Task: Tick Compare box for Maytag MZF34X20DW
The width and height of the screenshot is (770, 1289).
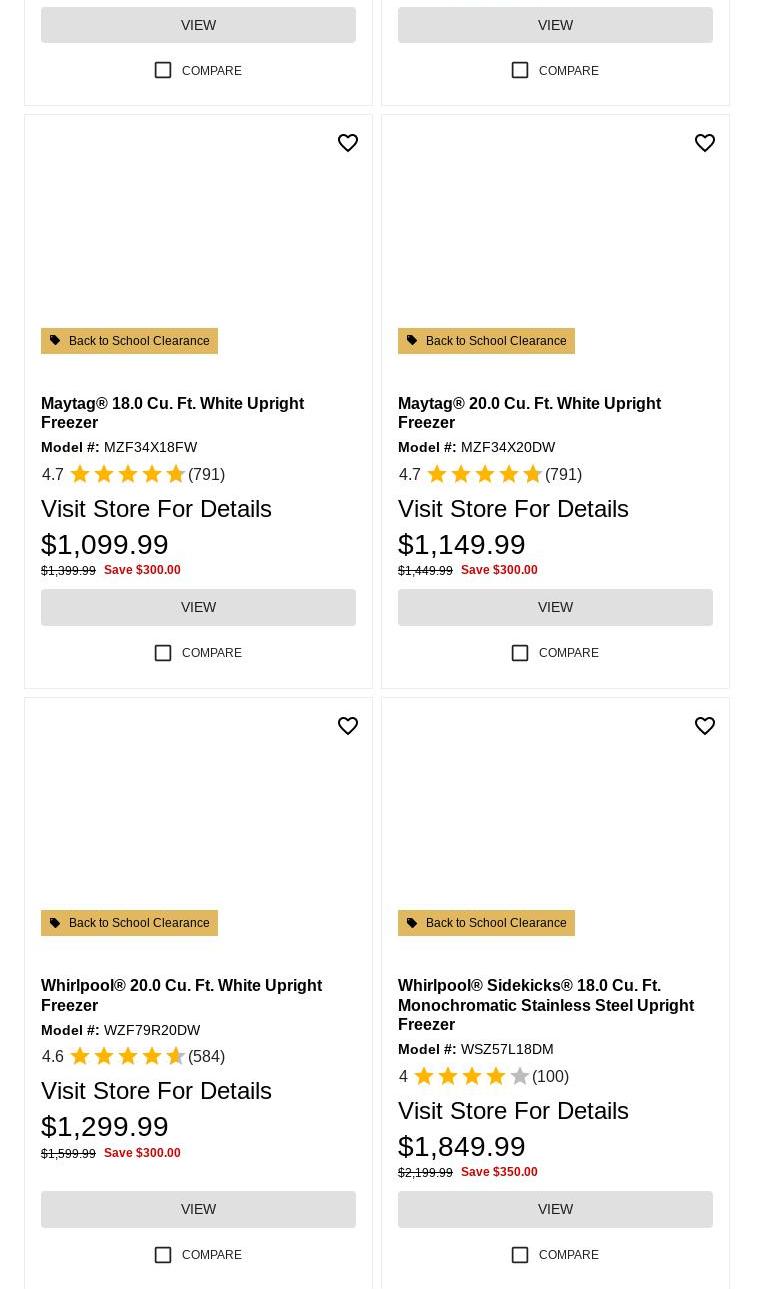Action: click(x=520, y=653)
